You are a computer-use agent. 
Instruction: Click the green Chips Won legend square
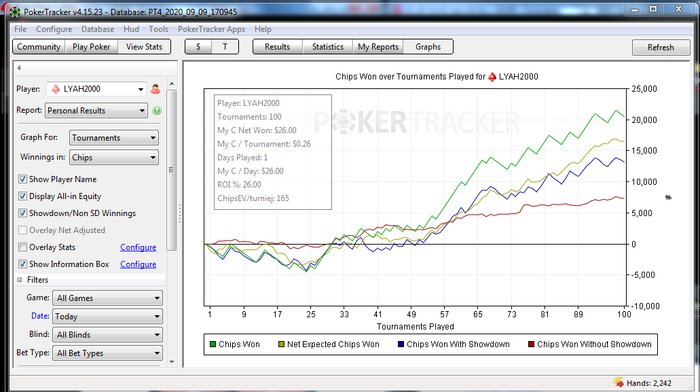[x=213, y=344]
